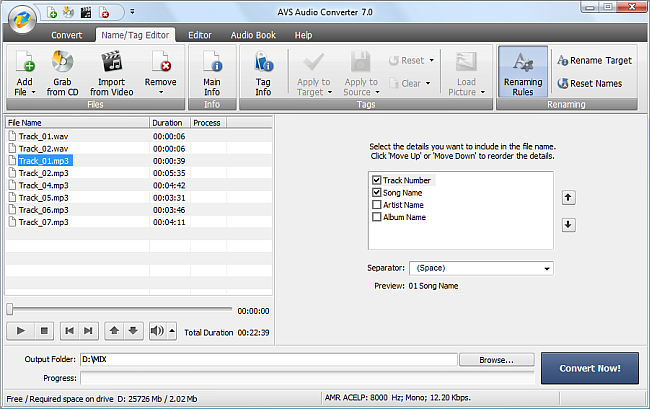The height and width of the screenshot is (409, 650).
Task: Toggle Renaming Rules button
Action: pyautogui.click(x=523, y=72)
